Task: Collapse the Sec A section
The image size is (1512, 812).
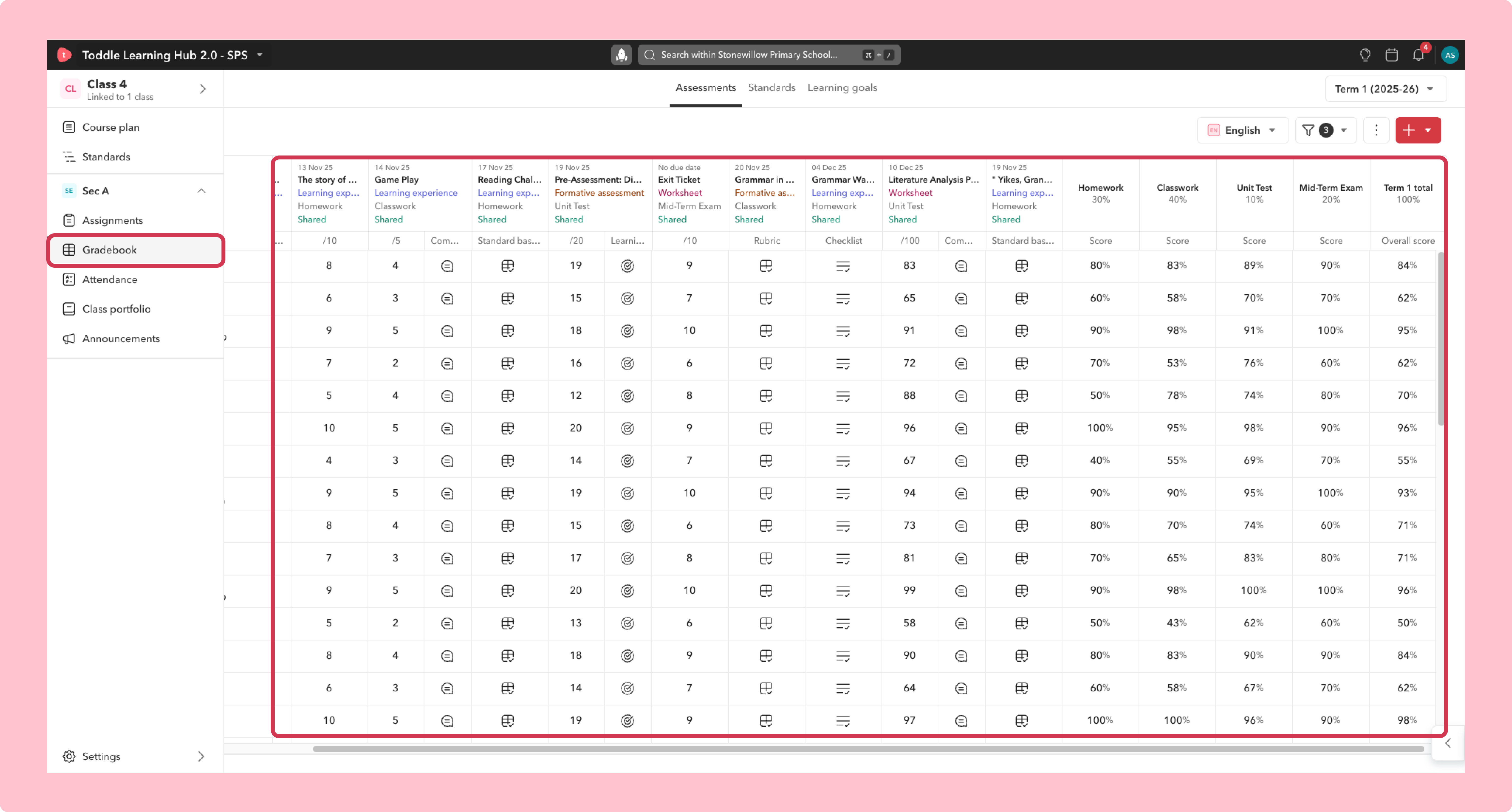Action: [201, 191]
